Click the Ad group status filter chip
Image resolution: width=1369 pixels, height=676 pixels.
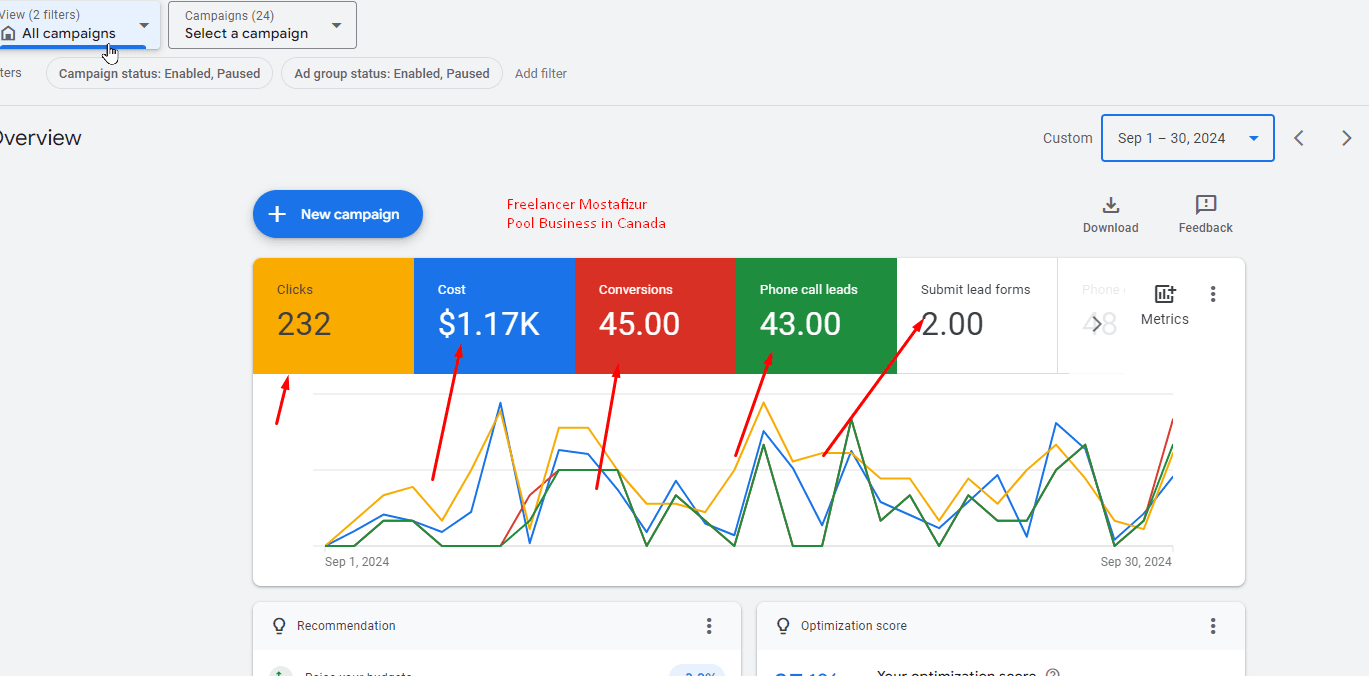coord(391,73)
